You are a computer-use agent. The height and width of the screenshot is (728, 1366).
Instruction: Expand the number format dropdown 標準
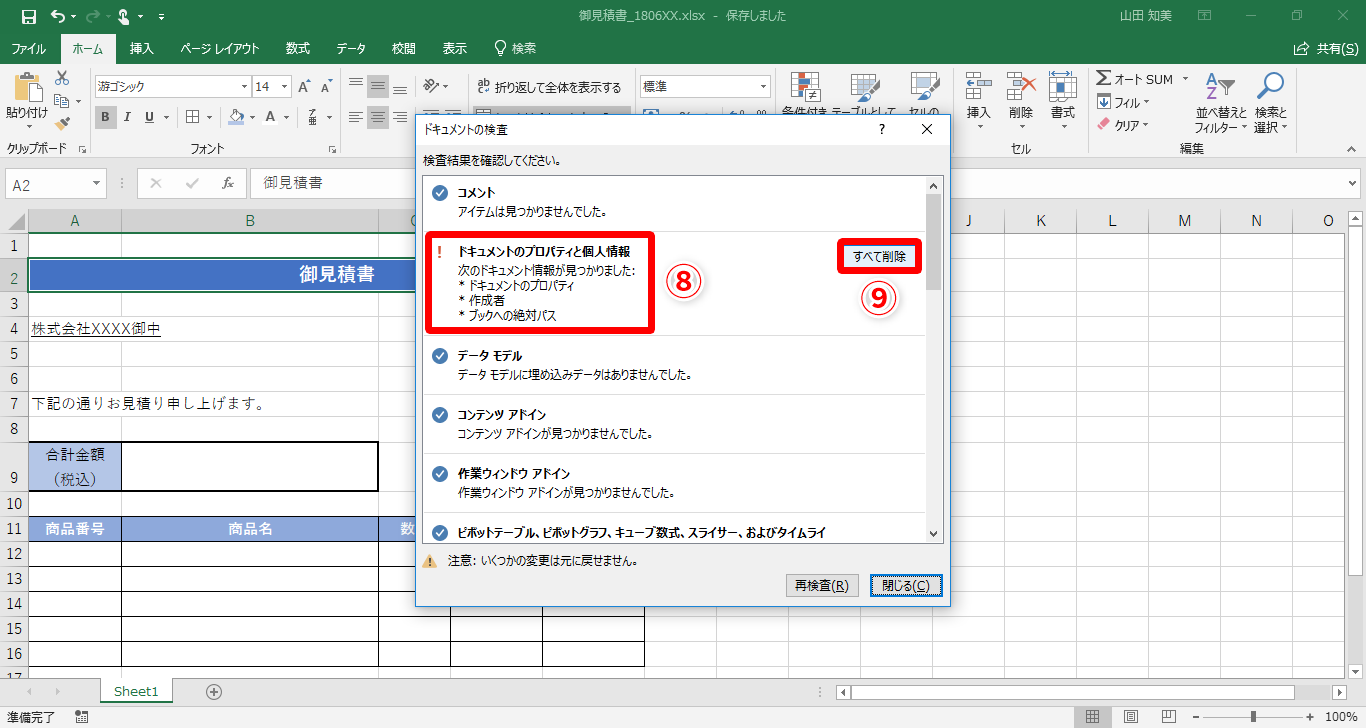[x=763, y=87]
